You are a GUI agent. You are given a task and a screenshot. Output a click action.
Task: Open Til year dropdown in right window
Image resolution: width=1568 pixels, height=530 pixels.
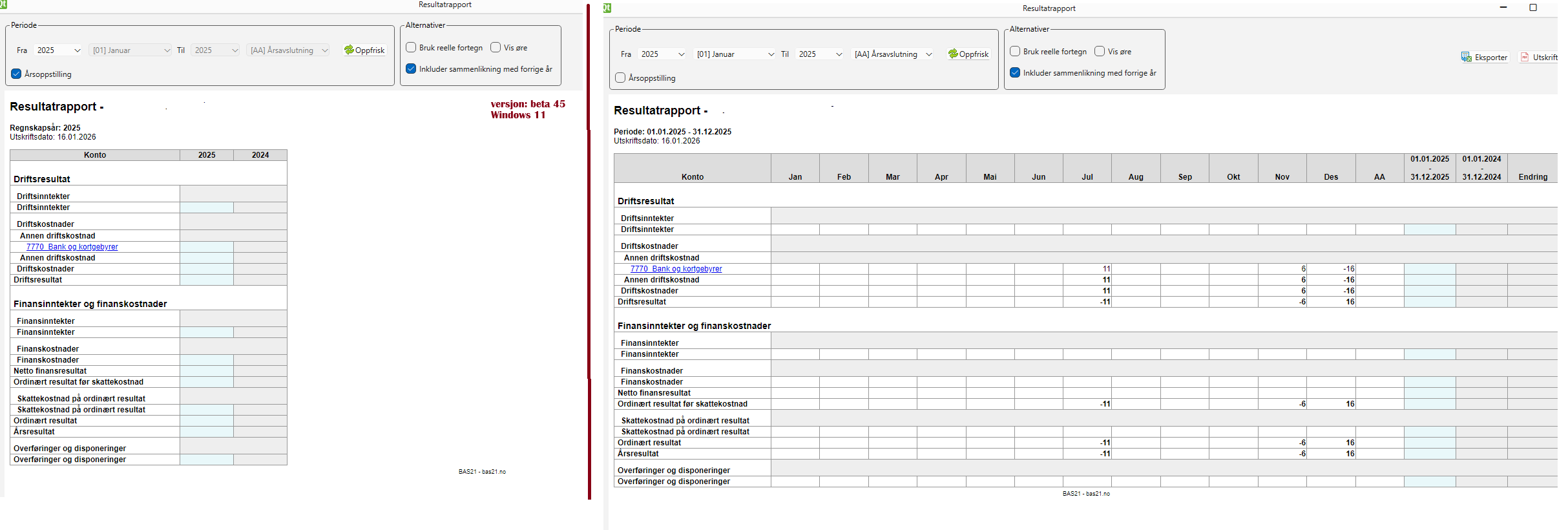(x=820, y=54)
